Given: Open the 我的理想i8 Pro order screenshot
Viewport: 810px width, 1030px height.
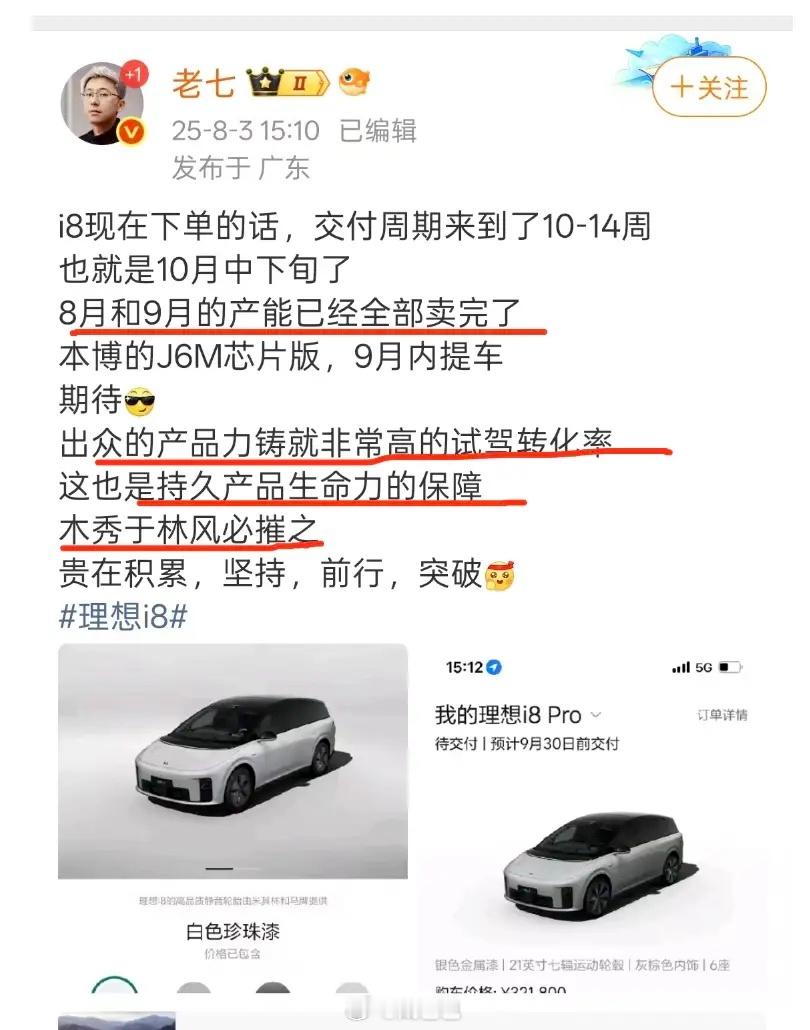Looking at the screenshot, I should (591, 818).
